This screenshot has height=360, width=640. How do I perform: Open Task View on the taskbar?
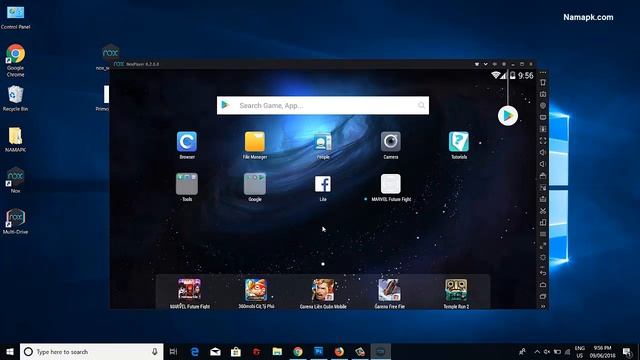pyautogui.click(x=173, y=351)
